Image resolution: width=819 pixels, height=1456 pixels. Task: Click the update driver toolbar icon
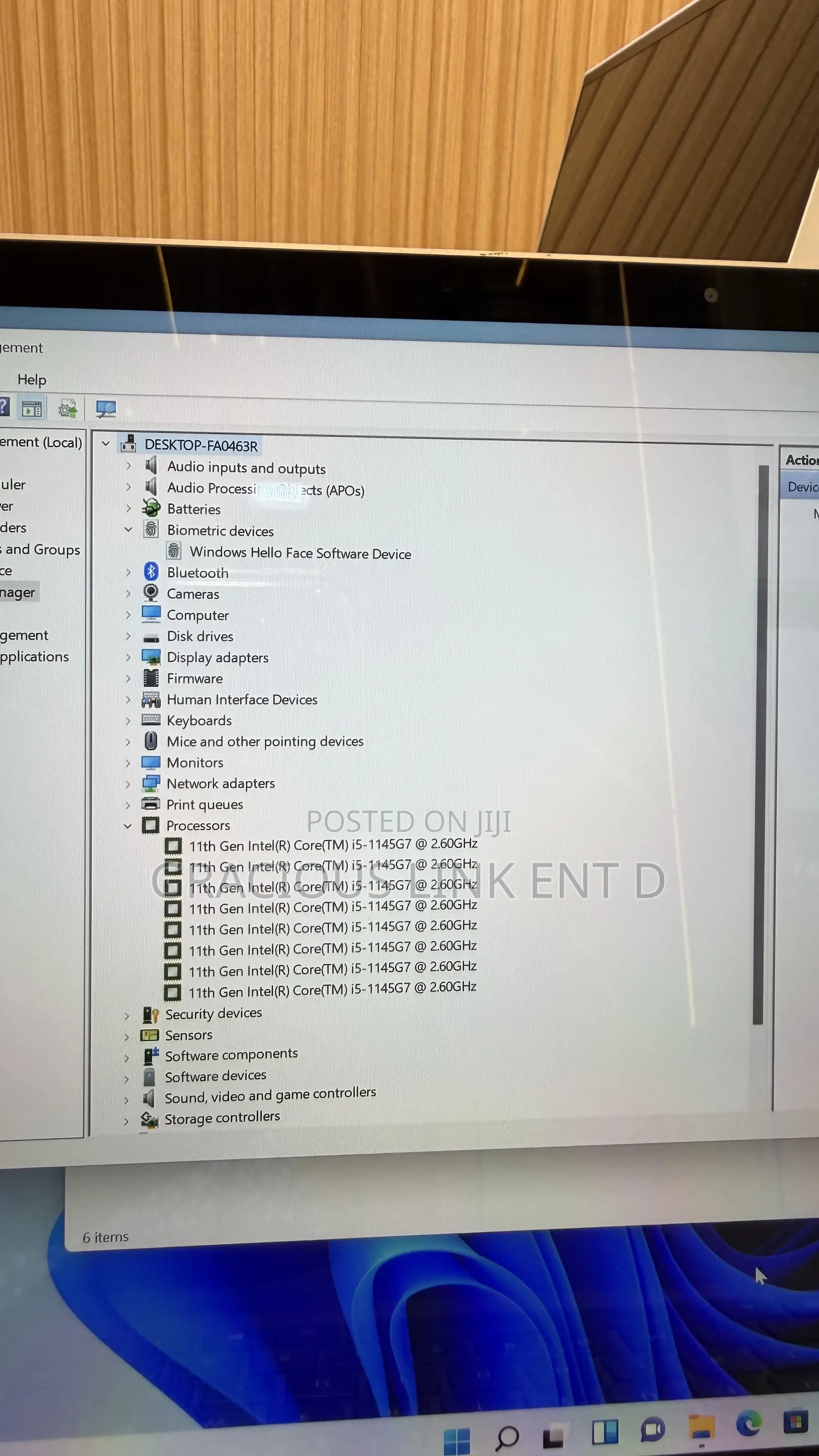68,408
